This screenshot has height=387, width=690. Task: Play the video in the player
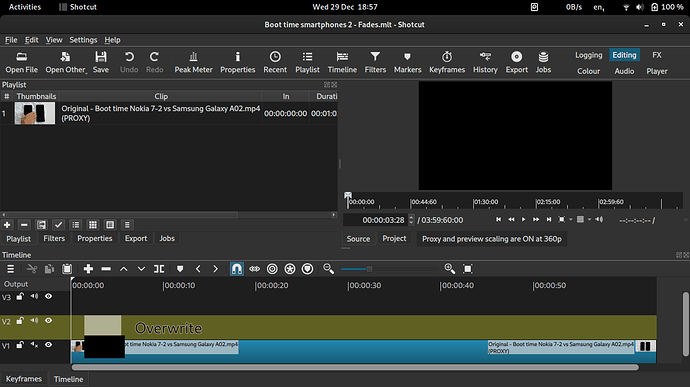(x=523, y=219)
